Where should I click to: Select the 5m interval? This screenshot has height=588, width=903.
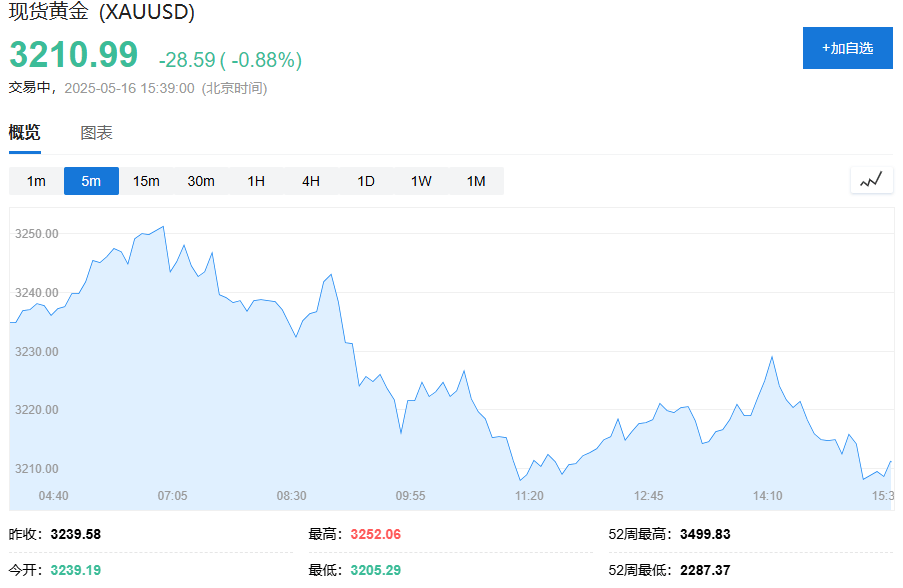click(91, 181)
